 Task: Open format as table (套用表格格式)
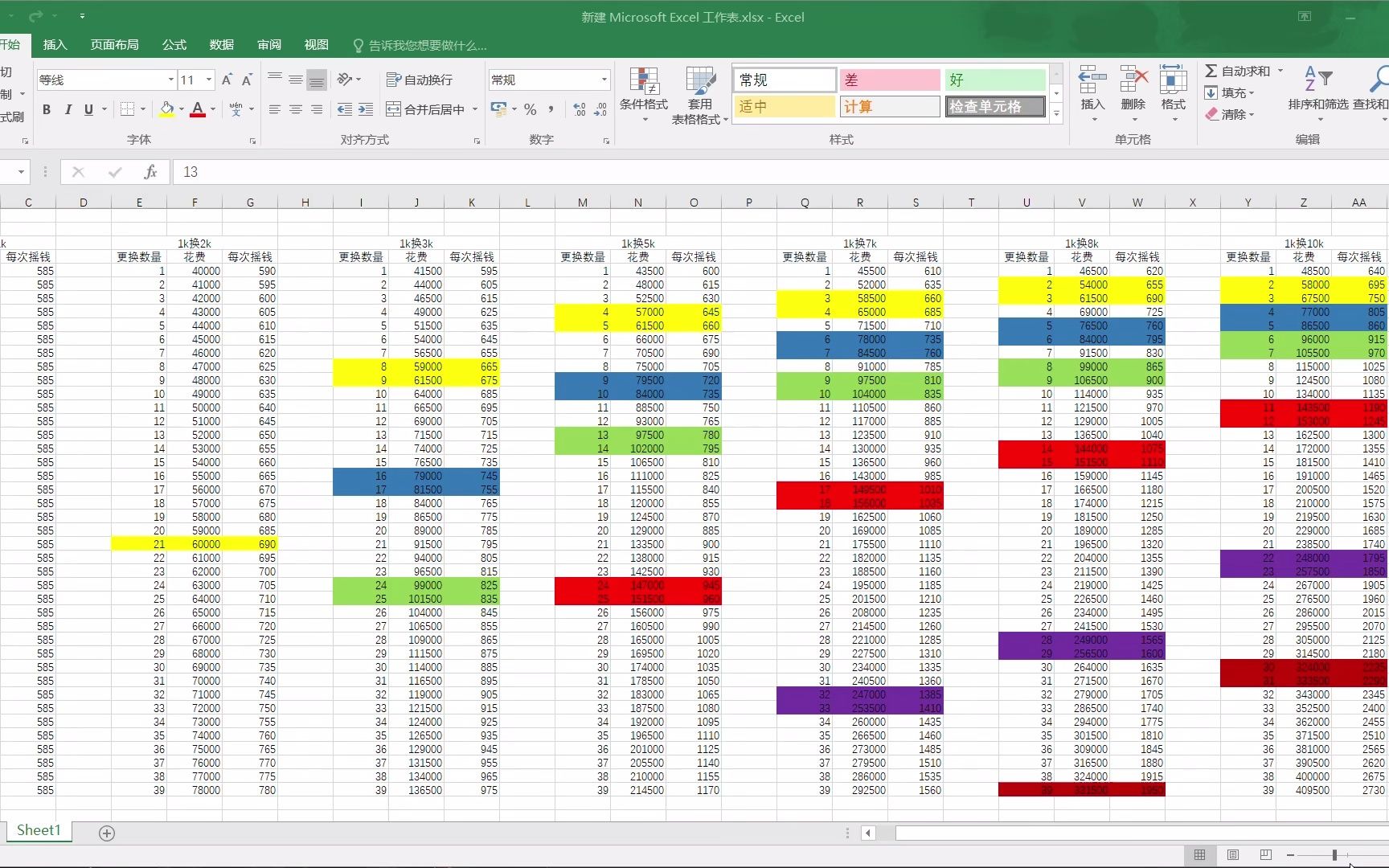[x=700, y=95]
